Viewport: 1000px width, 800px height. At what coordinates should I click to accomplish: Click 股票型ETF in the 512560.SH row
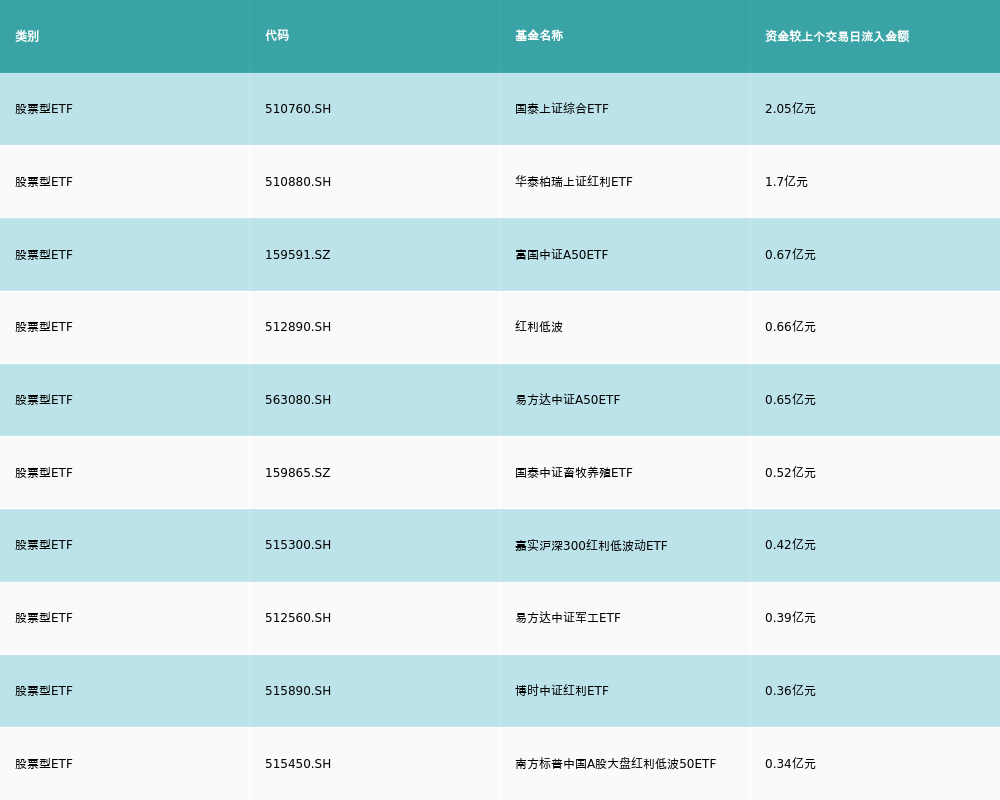[x=44, y=618]
